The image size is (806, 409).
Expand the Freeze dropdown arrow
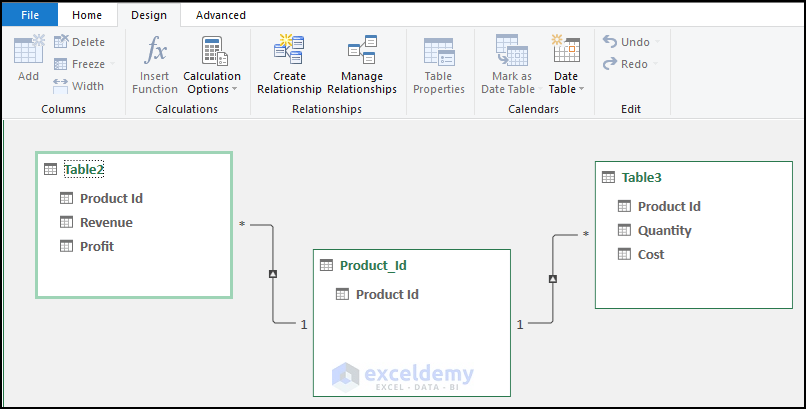click(x=113, y=64)
